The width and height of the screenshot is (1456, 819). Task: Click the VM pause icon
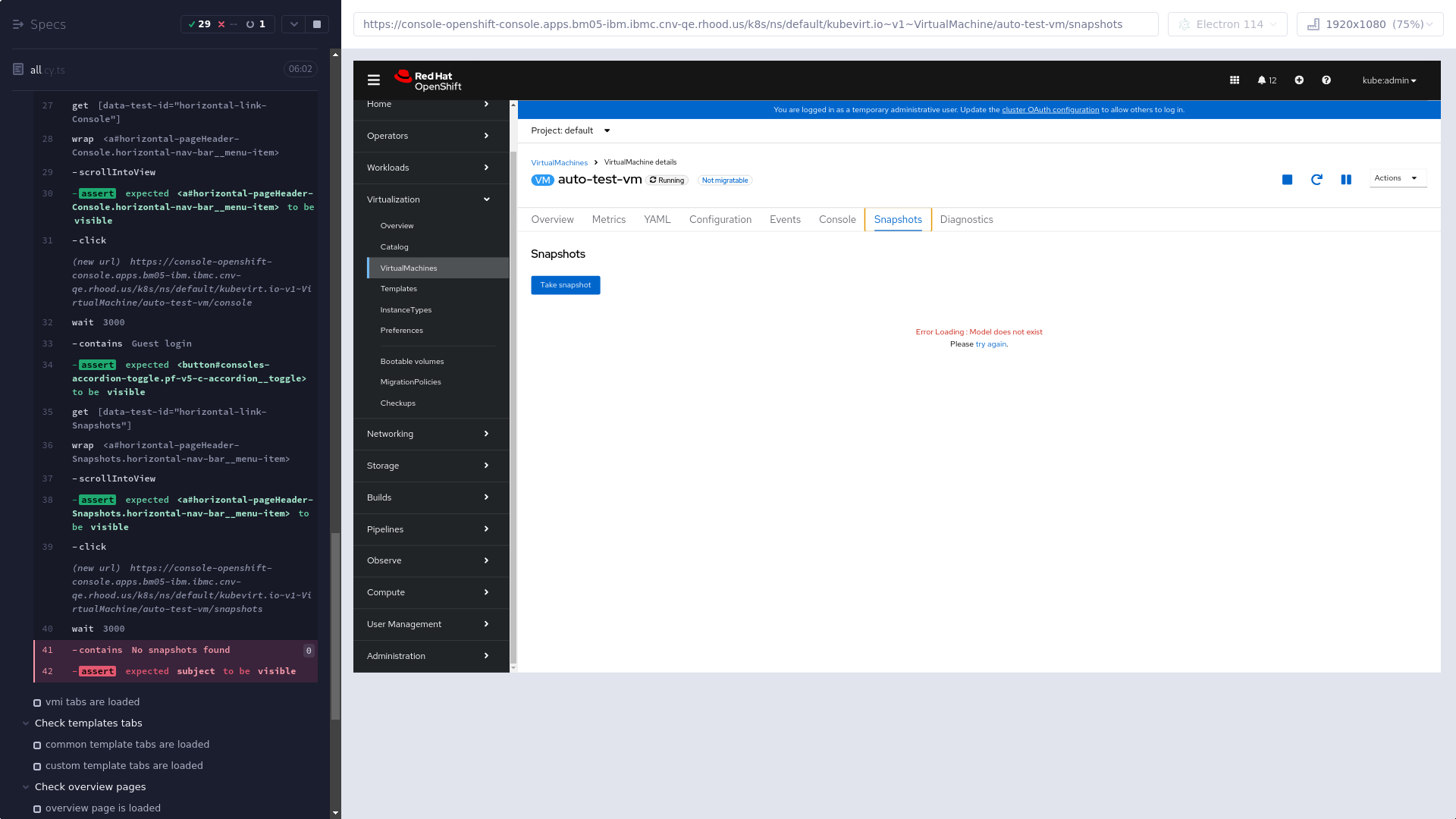[x=1346, y=180]
